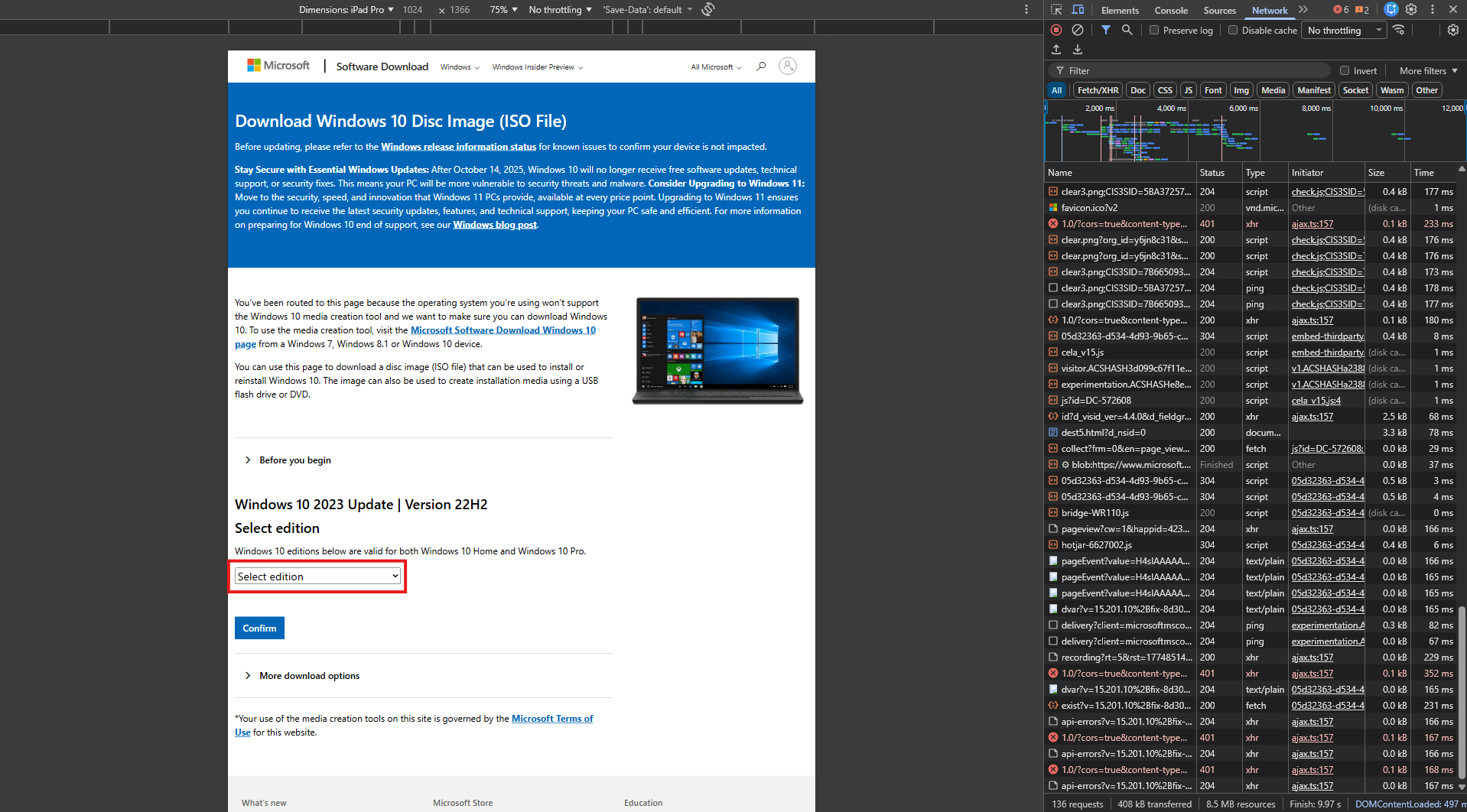Enable Preserve log checkbox
The image size is (1467, 812).
coord(1154,31)
